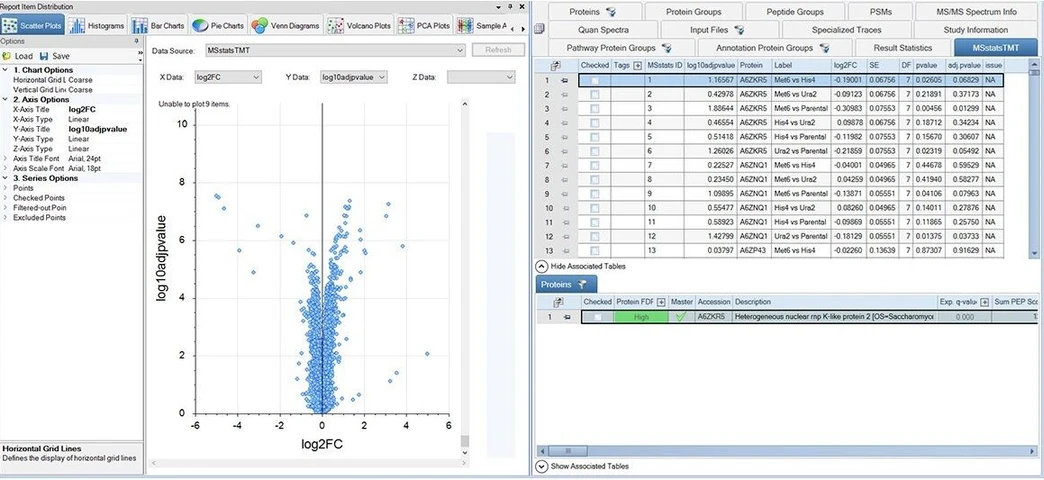
Task: Open the PCA Plots tab
Action: click(x=424, y=26)
